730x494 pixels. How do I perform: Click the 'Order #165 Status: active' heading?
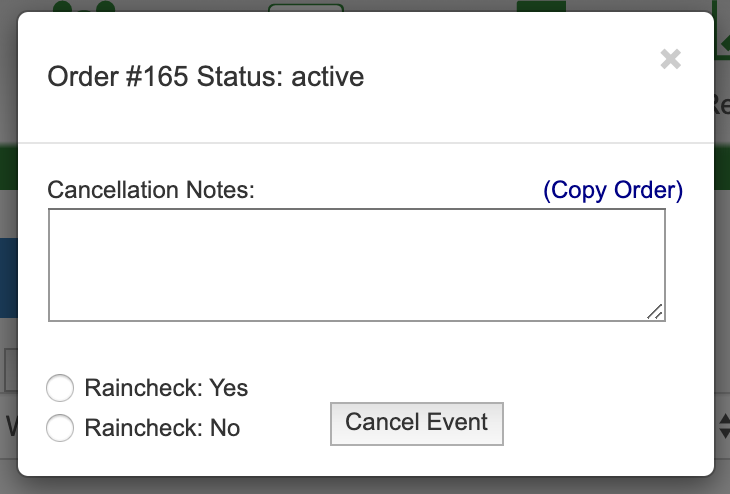pyautogui.click(x=205, y=76)
